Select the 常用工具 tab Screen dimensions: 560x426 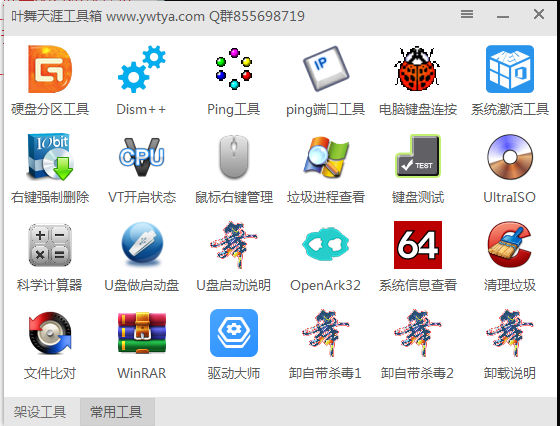[117, 412]
